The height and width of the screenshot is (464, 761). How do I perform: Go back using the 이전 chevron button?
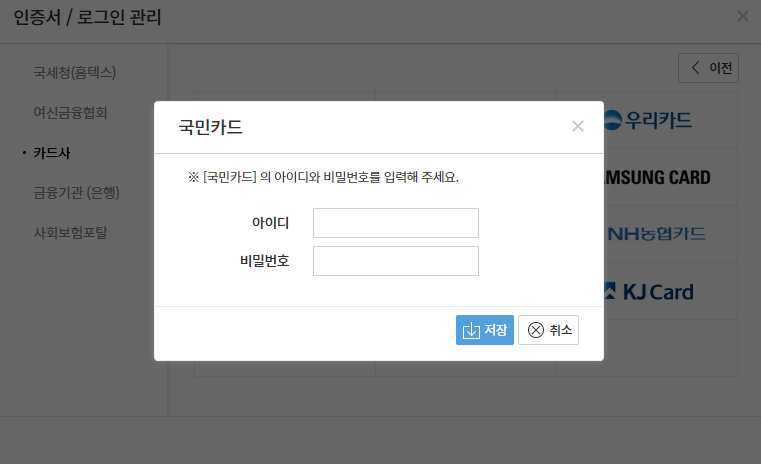708,68
